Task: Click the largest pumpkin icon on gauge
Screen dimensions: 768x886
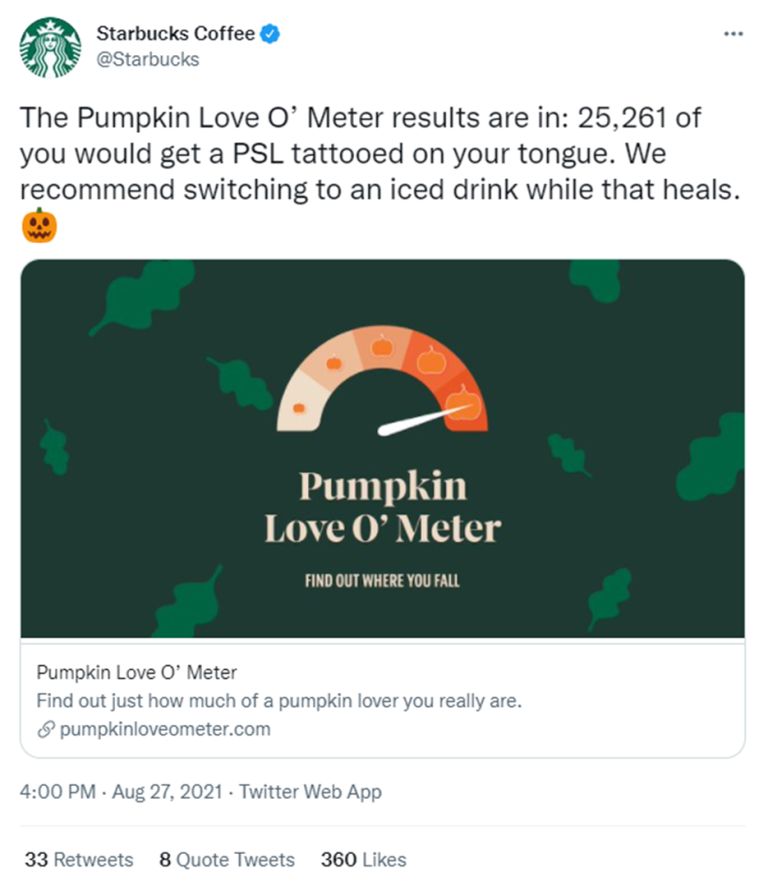Action: click(x=463, y=402)
